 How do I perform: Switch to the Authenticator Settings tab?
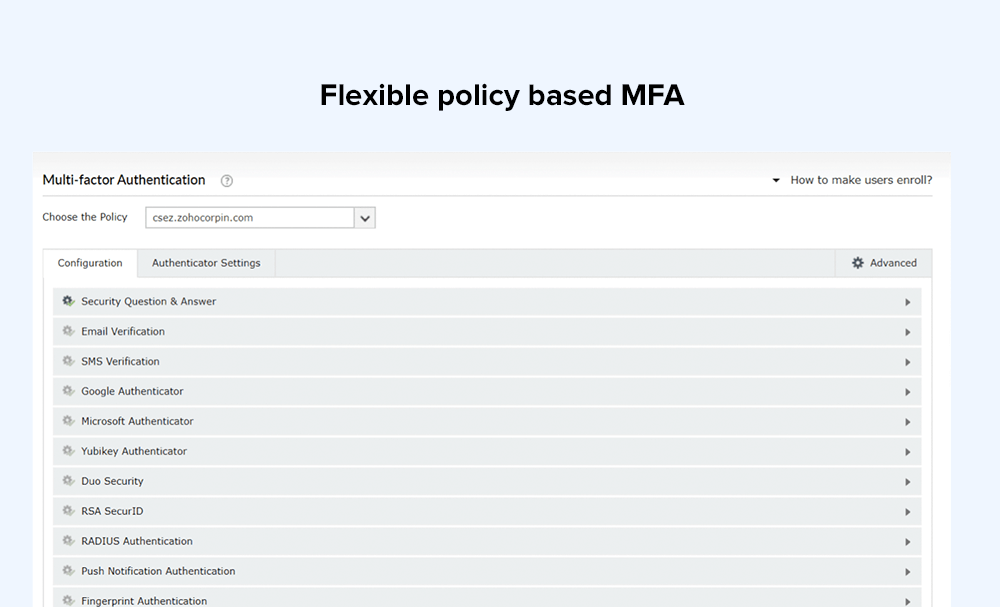tap(206, 263)
